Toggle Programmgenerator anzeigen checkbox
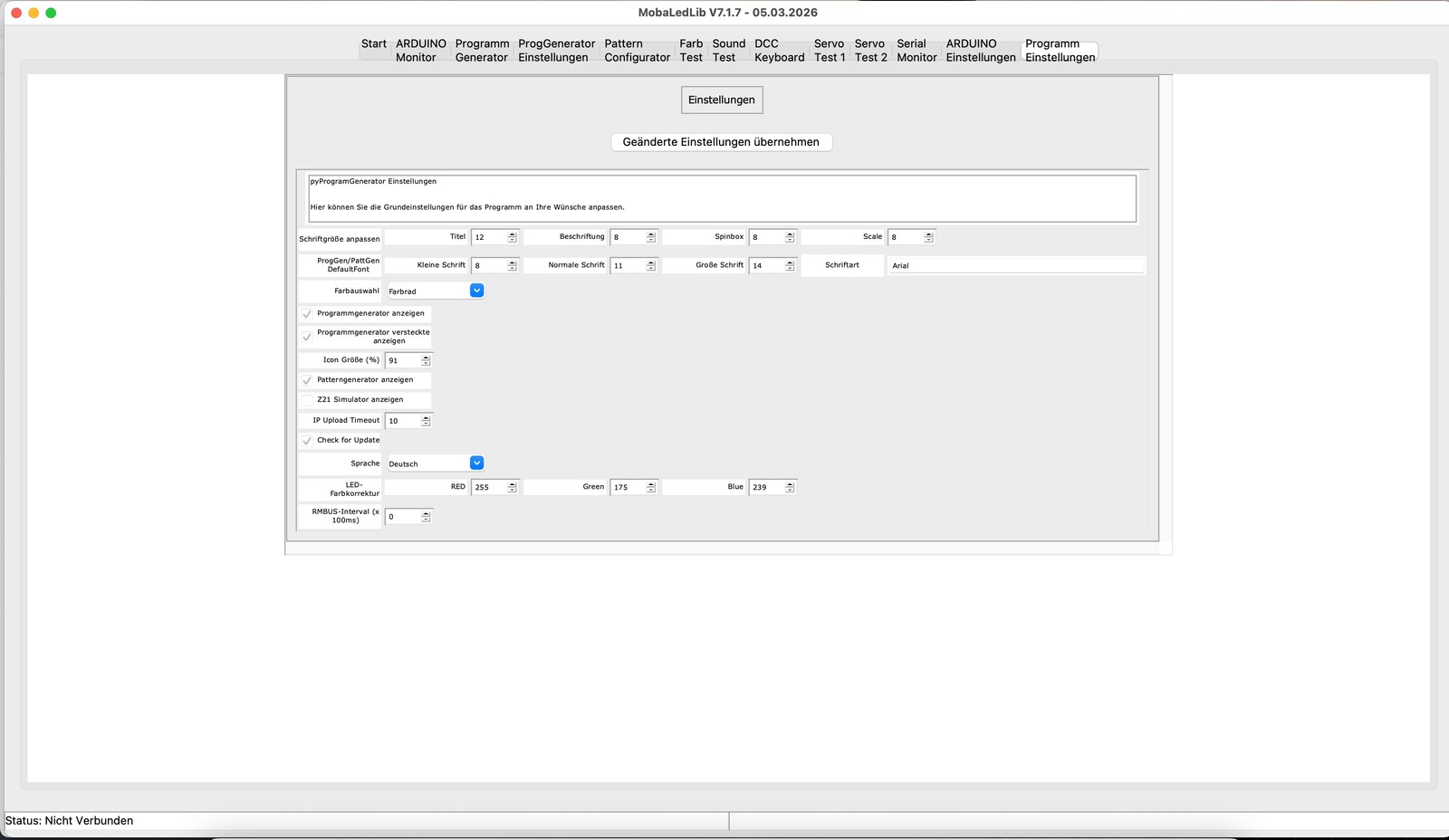 click(x=307, y=314)
